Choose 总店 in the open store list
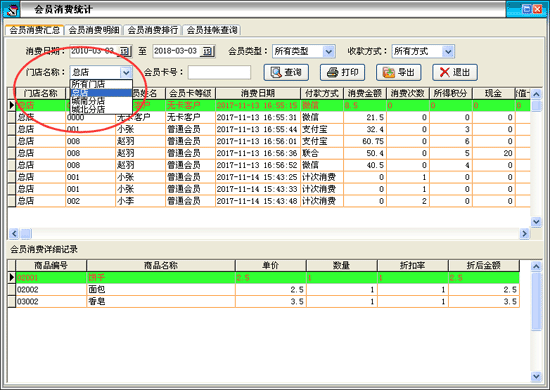This screenshot has height=390, width=550. tap(101, 93)
